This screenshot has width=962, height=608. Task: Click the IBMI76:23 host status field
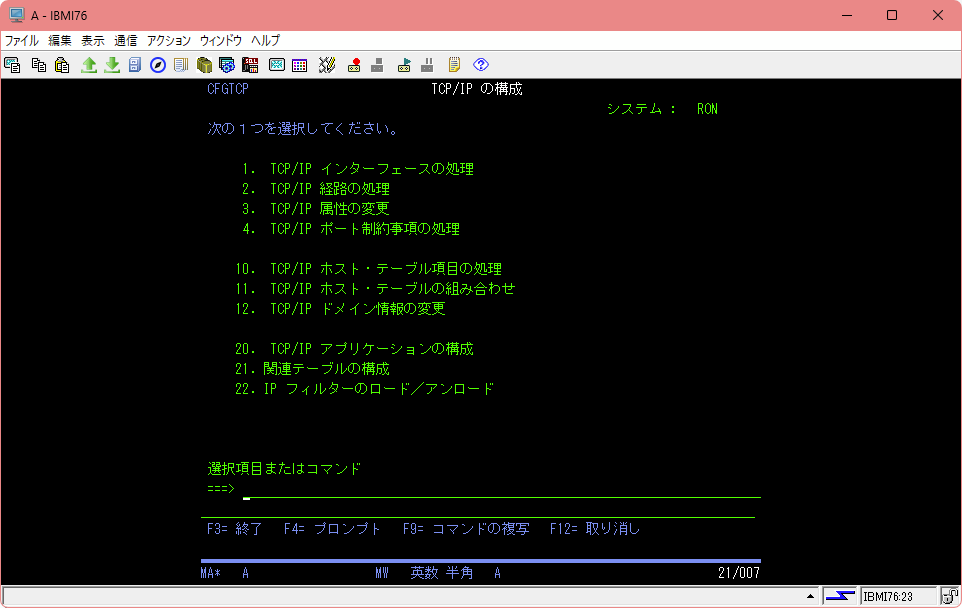[x=898, y=596]
